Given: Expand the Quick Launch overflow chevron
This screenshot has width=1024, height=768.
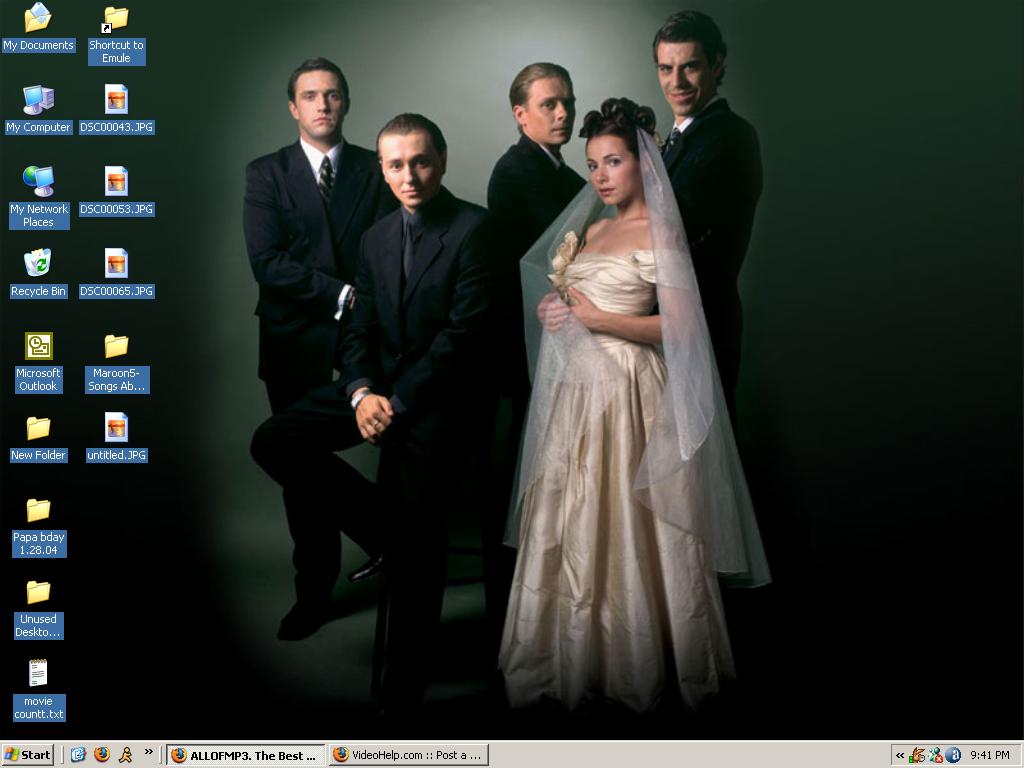Looking at the screenshot, I should 148,752.
